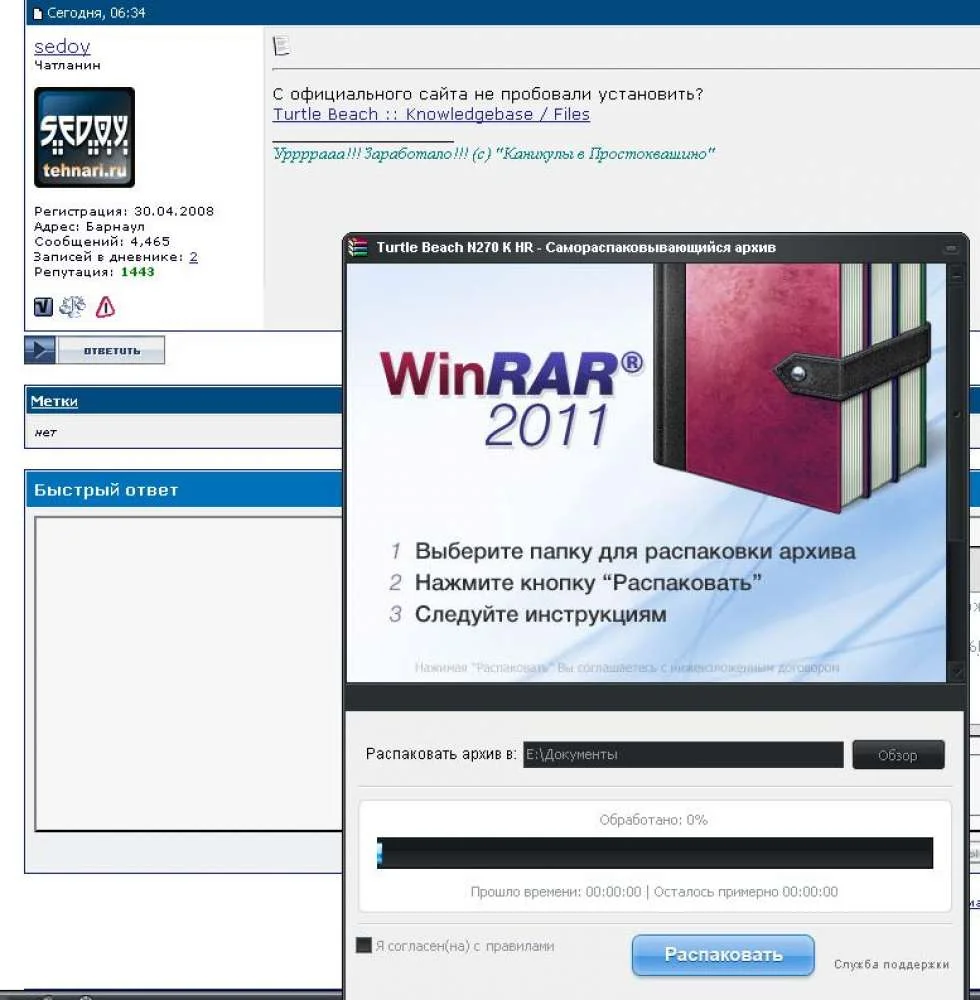Image resolution: width=980 pixels, height=1000 pixels.
Task: Click the WinRAR archive icon in title bar
Action: pyautogui.click(x=358, y=247)
